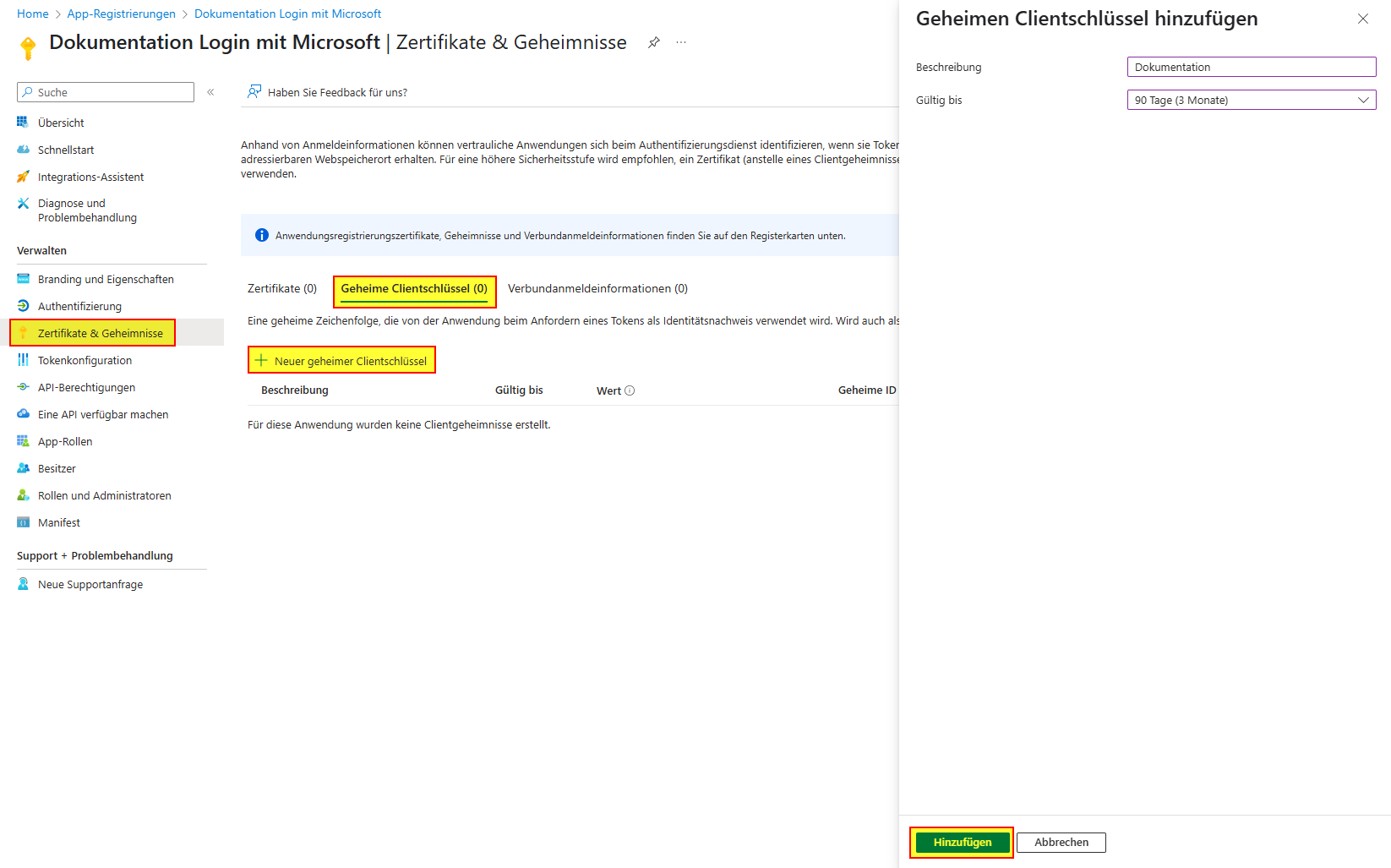1391x868 pixels.
Task: Select the Geheime Clientschlüssel (0) tab
Action: click(414, 288)
